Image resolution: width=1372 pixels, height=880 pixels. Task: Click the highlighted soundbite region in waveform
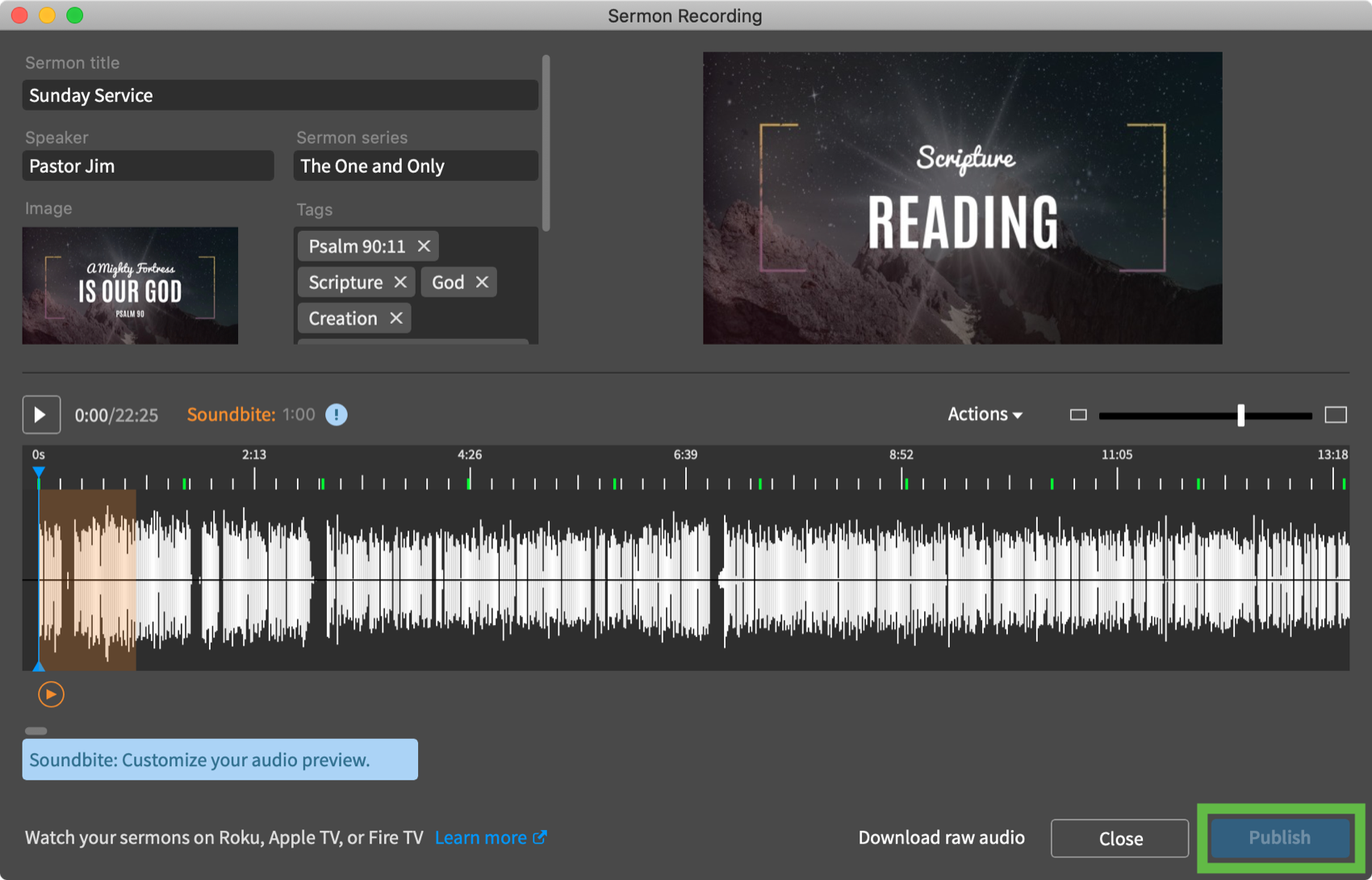click(87, 580)
